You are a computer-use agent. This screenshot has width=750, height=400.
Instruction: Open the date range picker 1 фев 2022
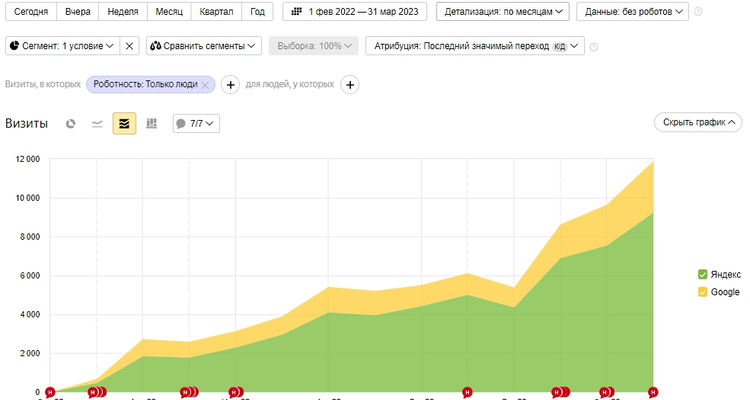click(x=354, y=11)
